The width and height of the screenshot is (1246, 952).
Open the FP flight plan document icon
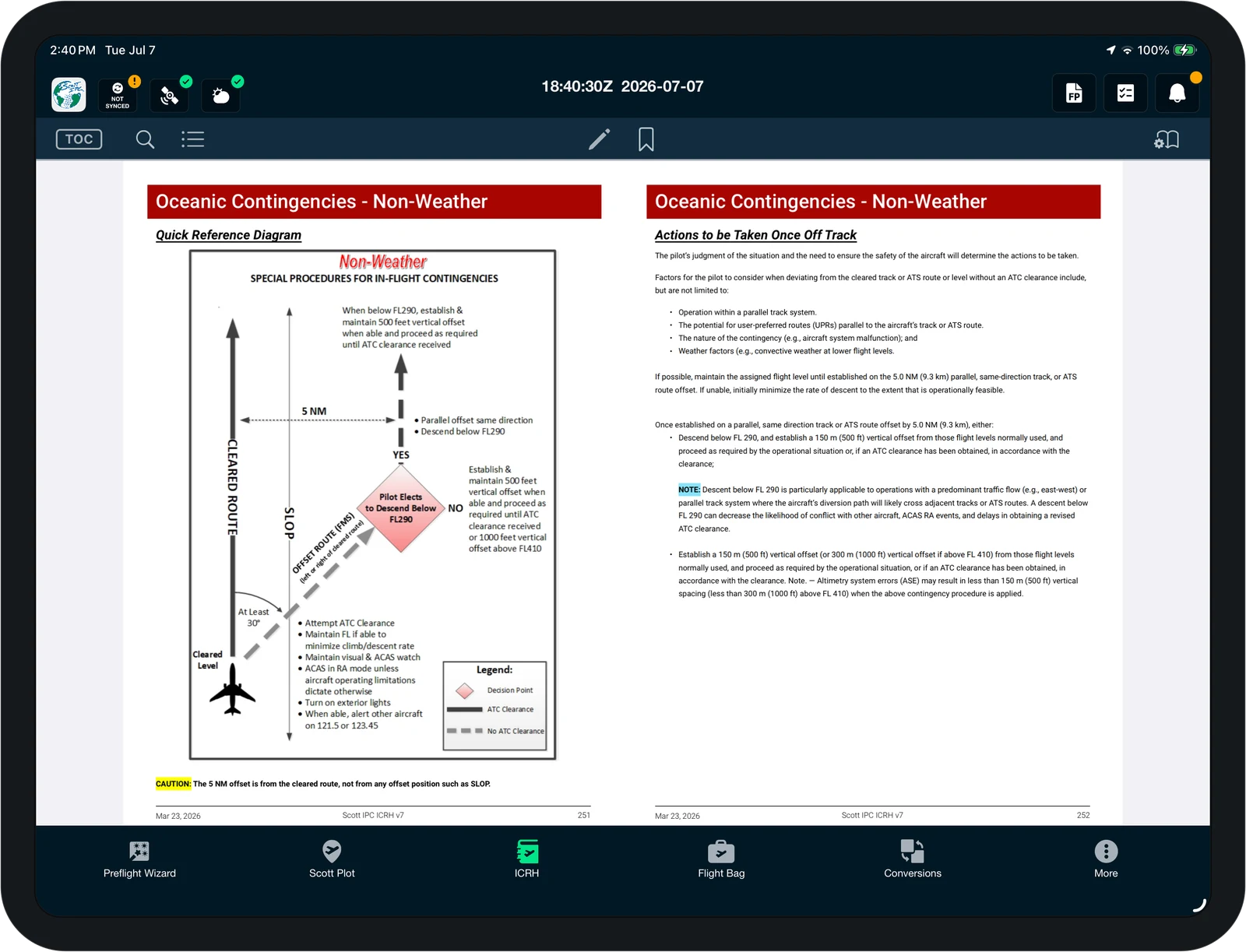[1074, 93]
